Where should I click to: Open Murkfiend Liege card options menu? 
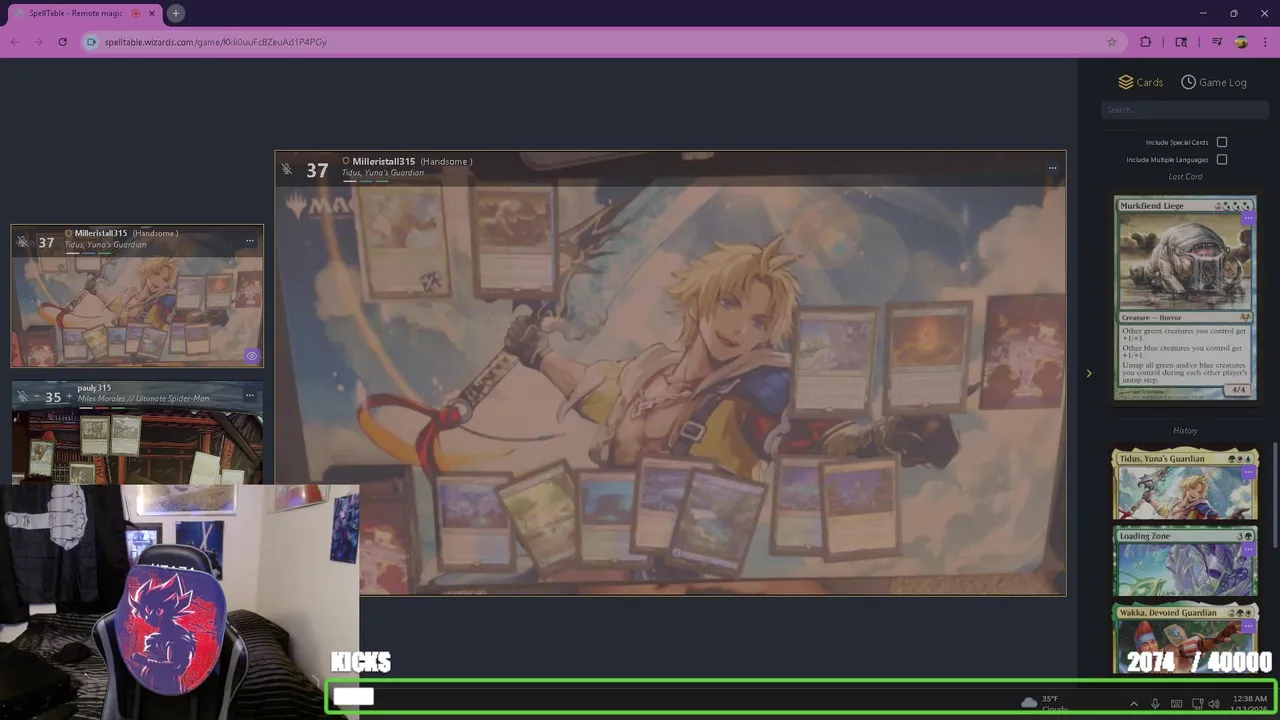1248,218
